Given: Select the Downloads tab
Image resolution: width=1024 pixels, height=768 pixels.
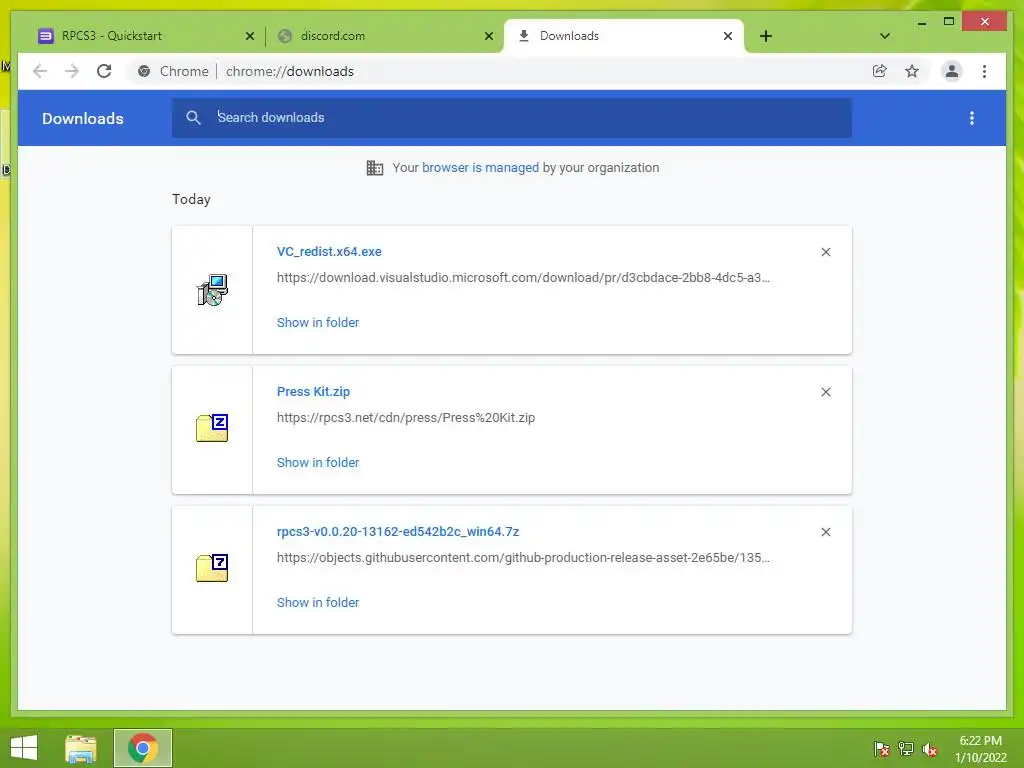Looking at the screenshot, I should pyautogui.click(x=624, y=36).
